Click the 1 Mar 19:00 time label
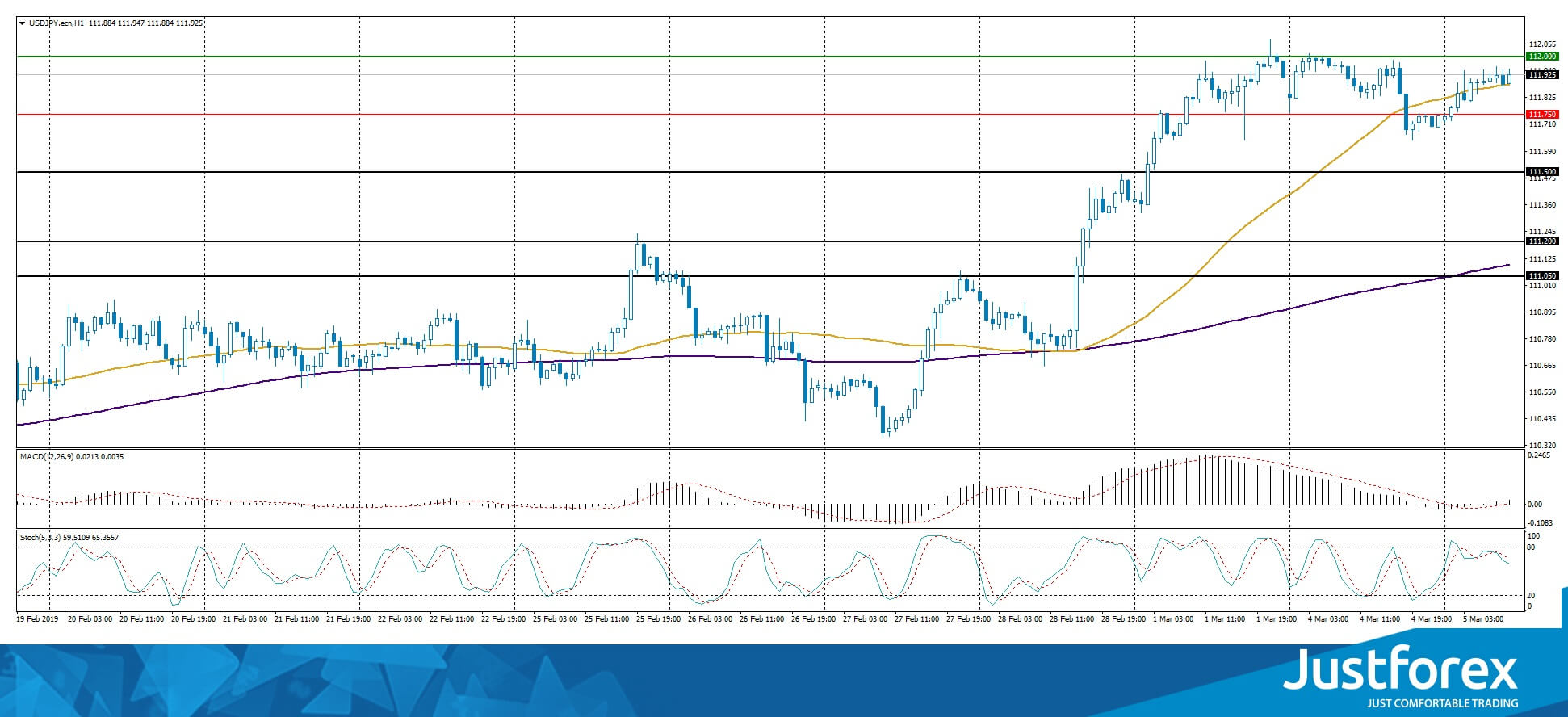 (1277, 619)
